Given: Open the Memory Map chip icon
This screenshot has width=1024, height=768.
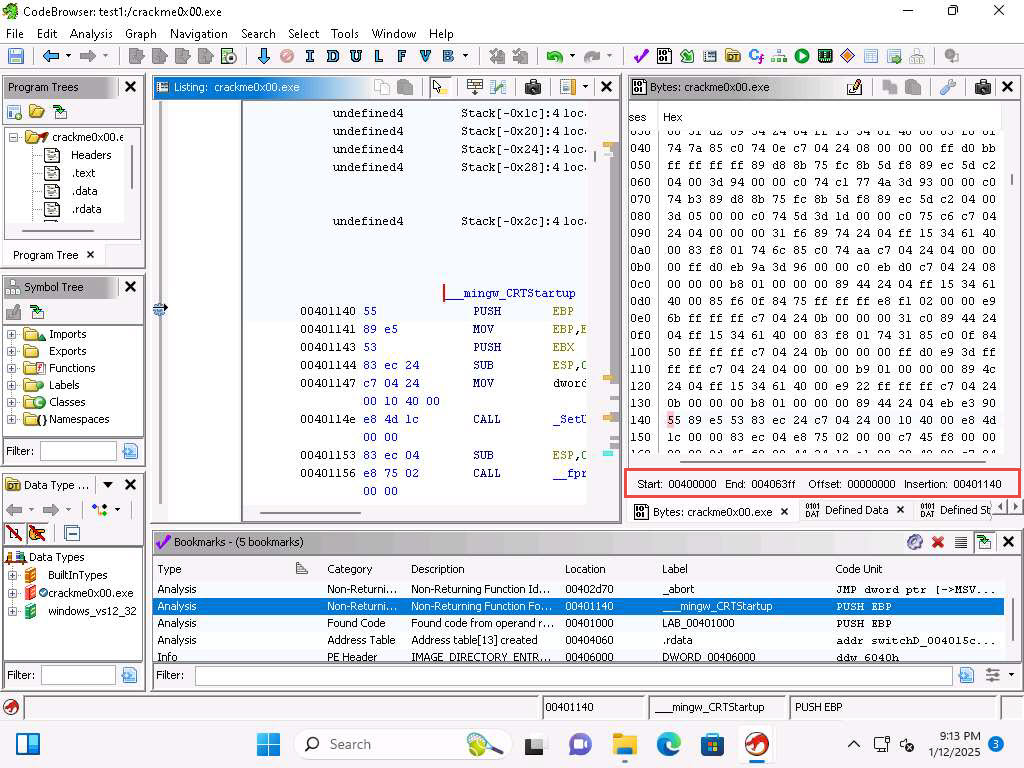Looking at the screenshot, I should click(825, 56).
